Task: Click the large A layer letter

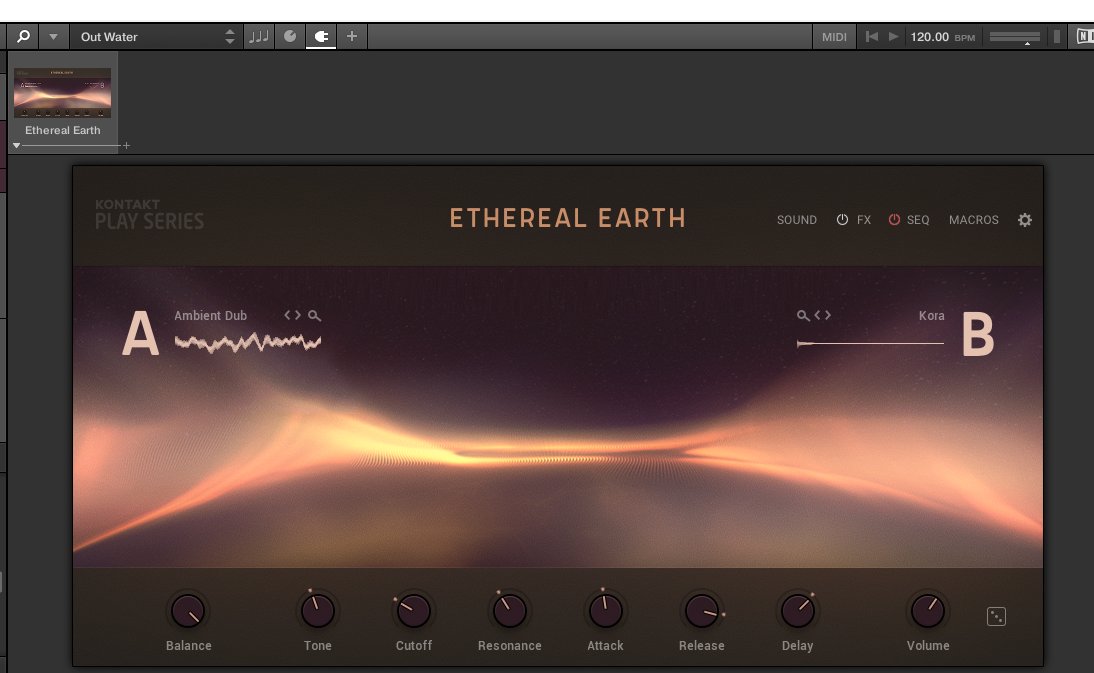Action: click(x=140, y=333)
